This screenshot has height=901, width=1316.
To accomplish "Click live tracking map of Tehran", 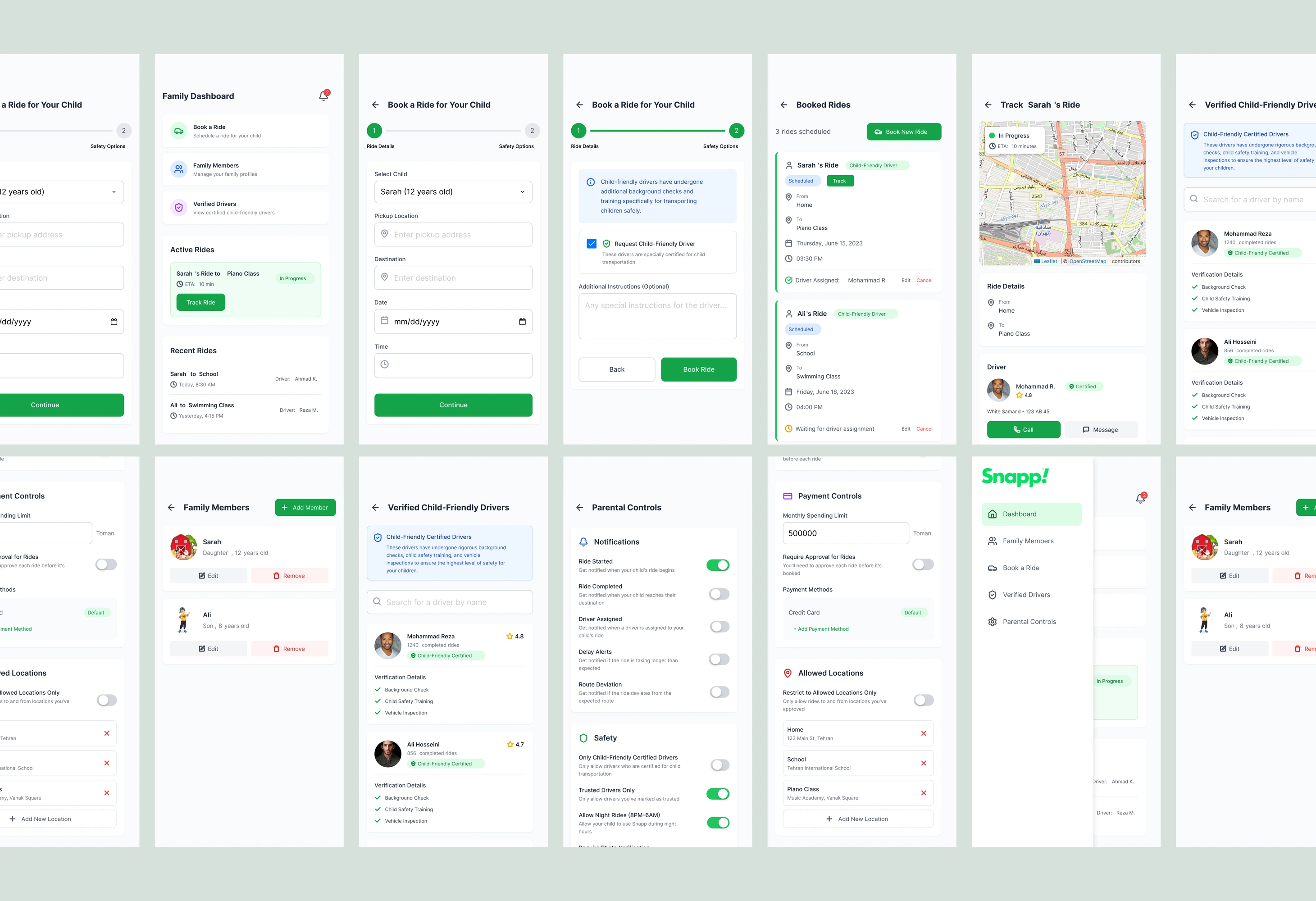I will (x=1062, y=193).
